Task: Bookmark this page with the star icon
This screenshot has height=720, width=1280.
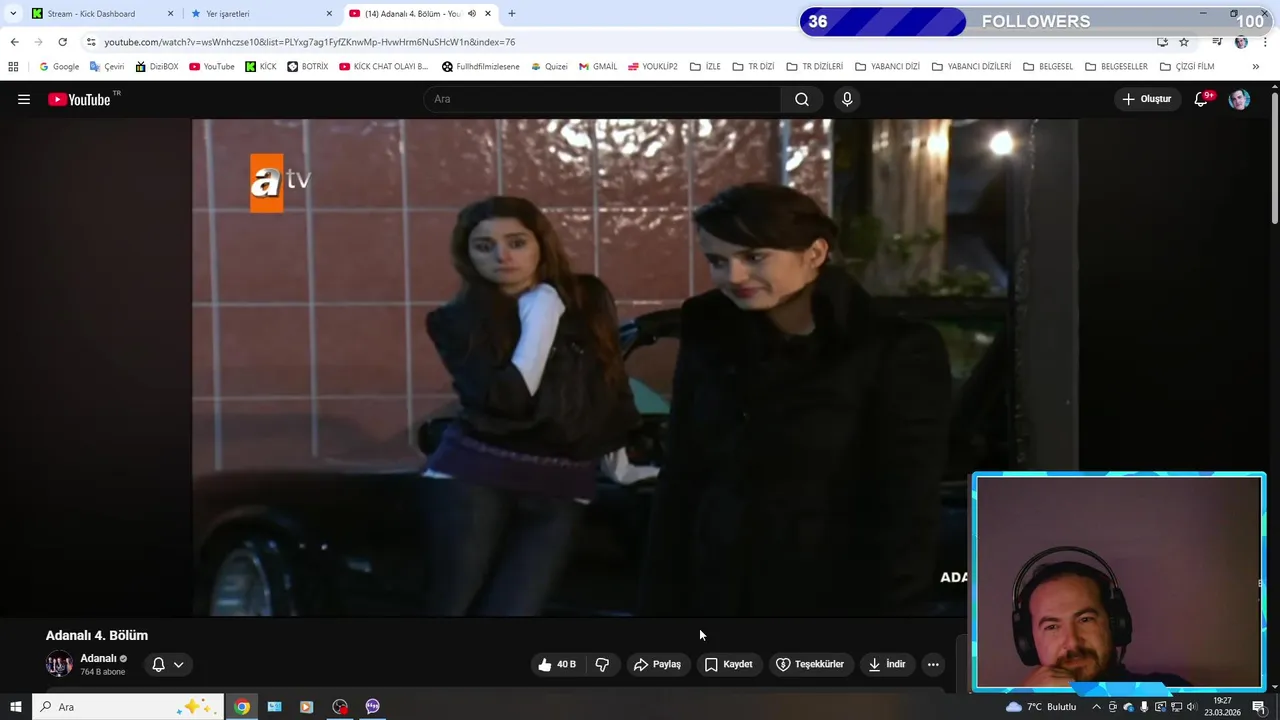Action: pos(1184,42)
